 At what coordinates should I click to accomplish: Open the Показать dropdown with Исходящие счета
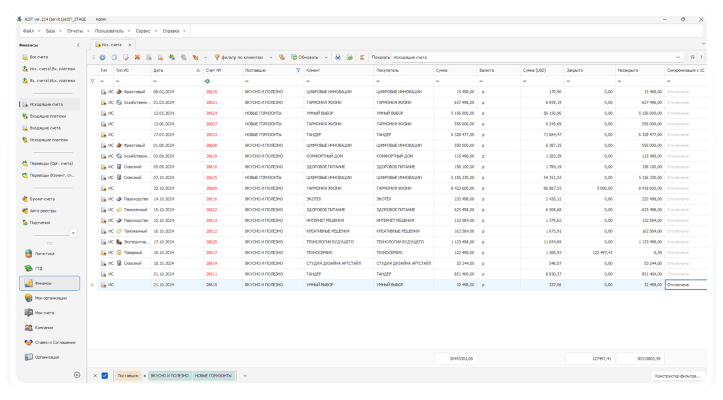(537, 57)
